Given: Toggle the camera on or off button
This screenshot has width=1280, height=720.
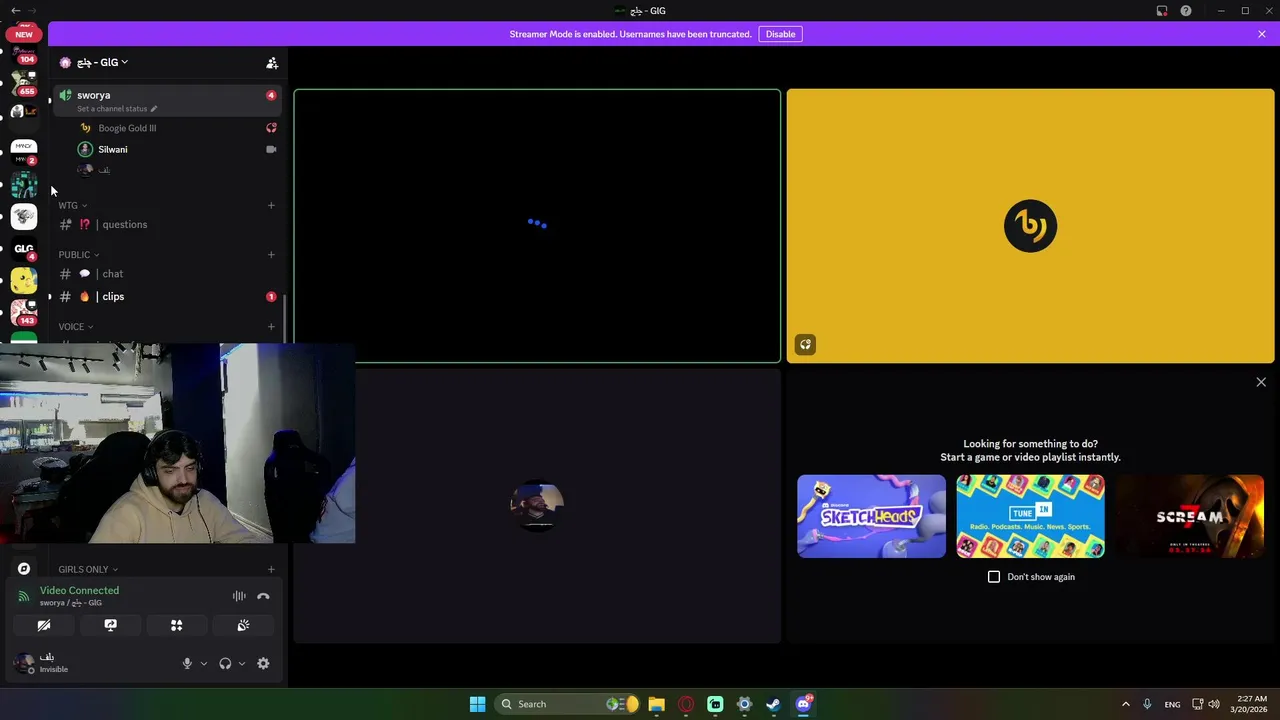Looking at the screenshot, I should point(44,625).
